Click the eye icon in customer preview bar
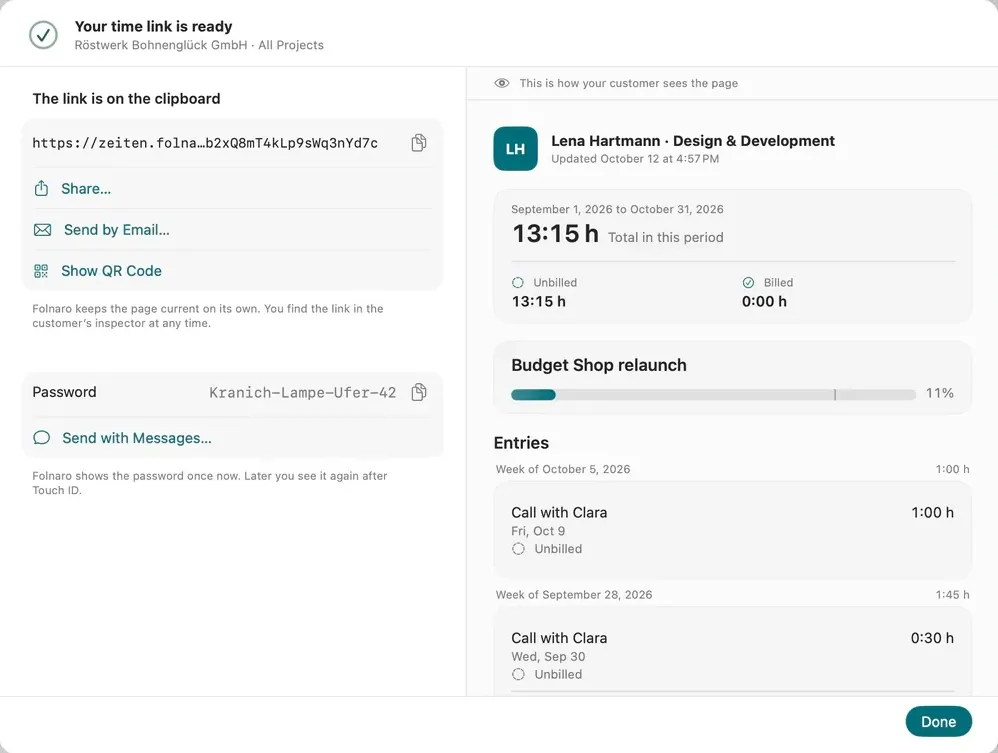 502,83
